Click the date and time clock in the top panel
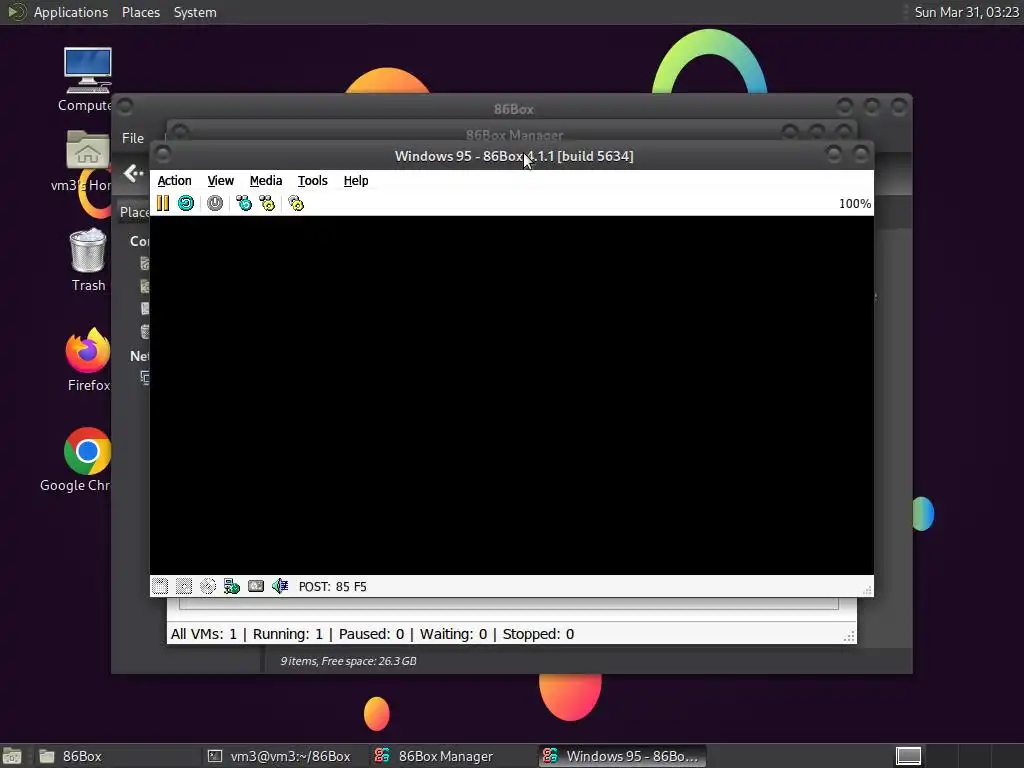Screen dimensions: 1024x768 coord(967,12)
